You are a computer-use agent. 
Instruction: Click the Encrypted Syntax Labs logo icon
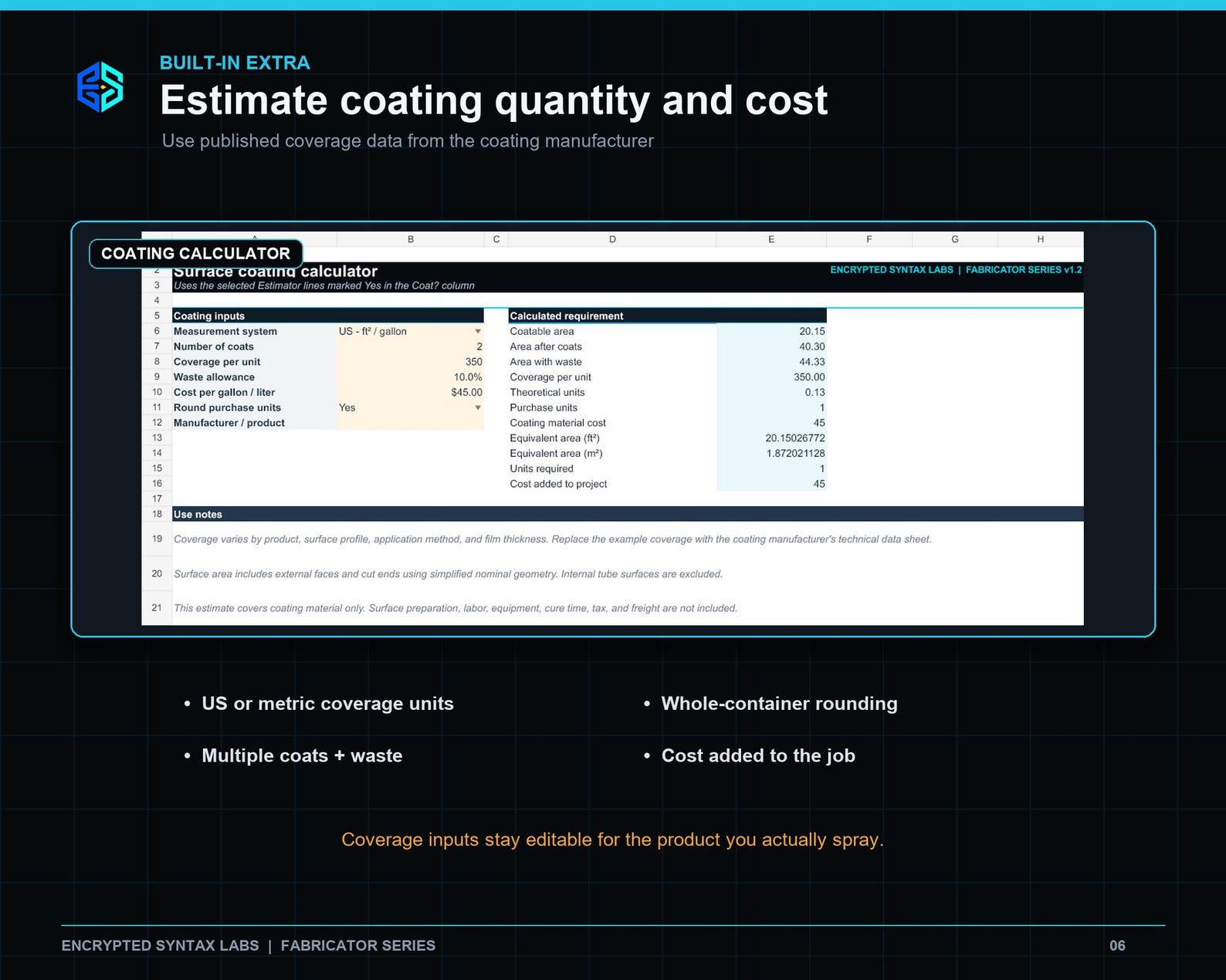click(100, 87)
